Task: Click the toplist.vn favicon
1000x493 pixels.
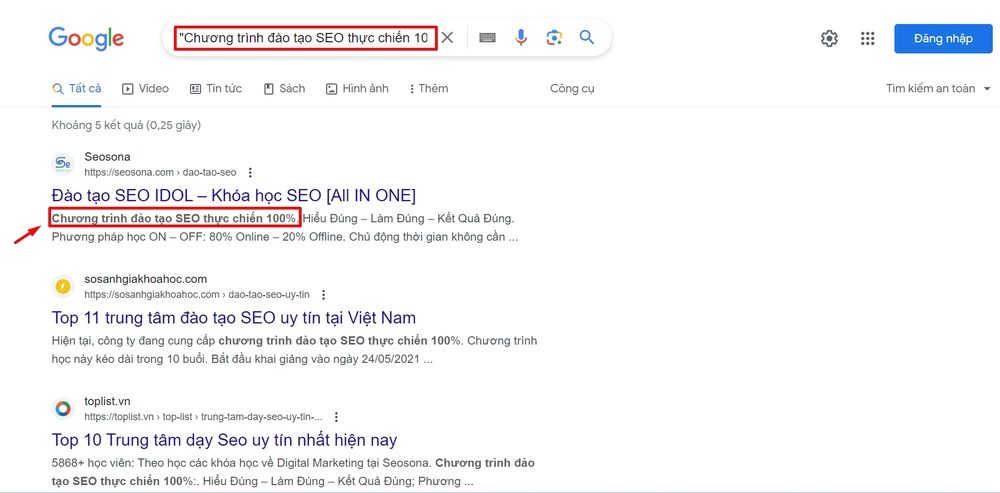Action: (x=62, y=409)
